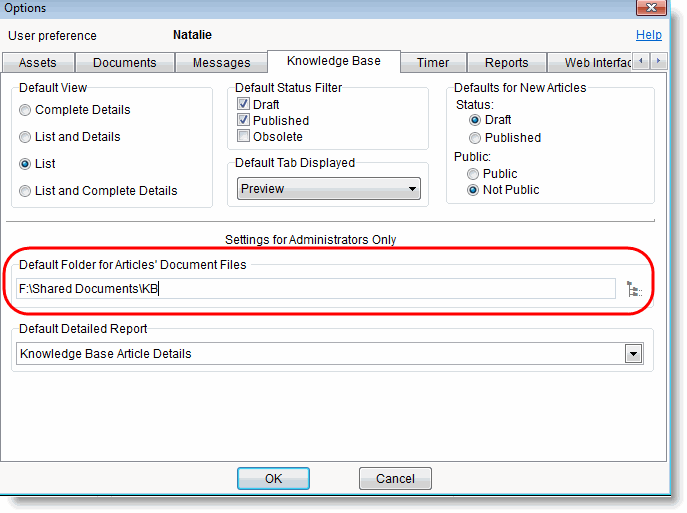The height and width of the screenshot is (513, 687).
Task: Switch to the Assets tab
Action: 38,63
